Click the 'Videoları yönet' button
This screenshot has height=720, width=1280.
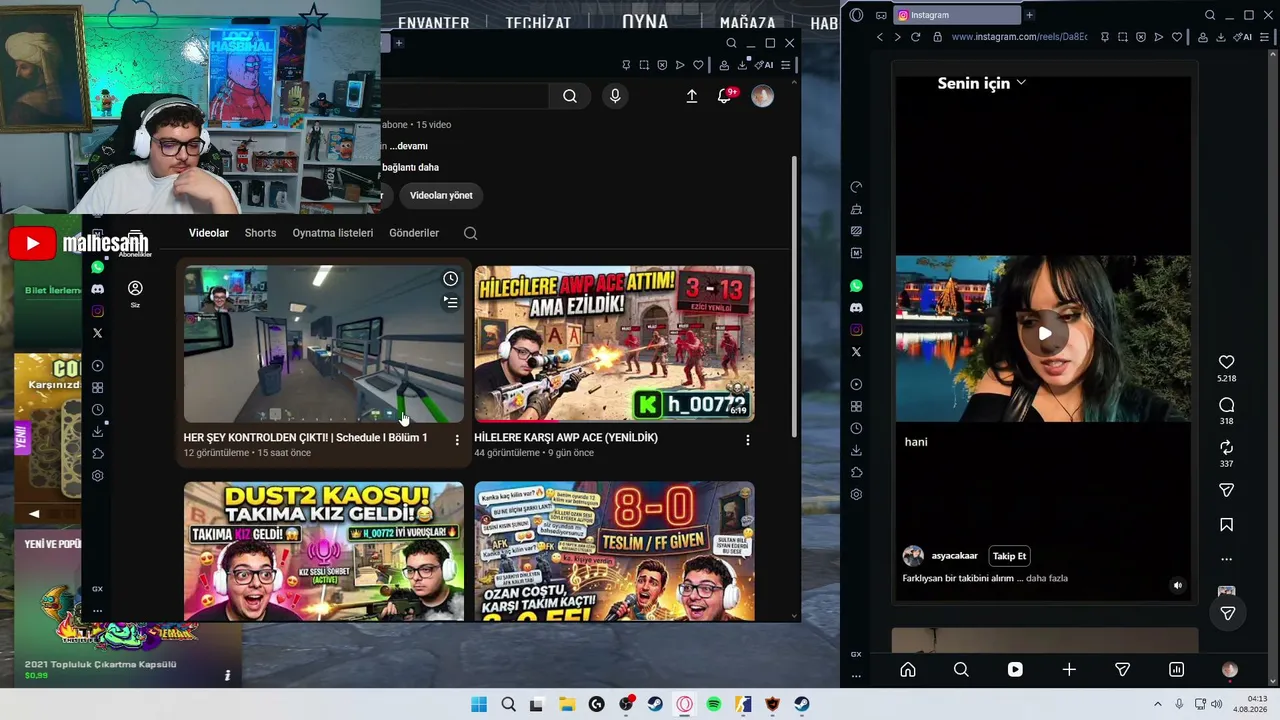click(x=441, y=195)
